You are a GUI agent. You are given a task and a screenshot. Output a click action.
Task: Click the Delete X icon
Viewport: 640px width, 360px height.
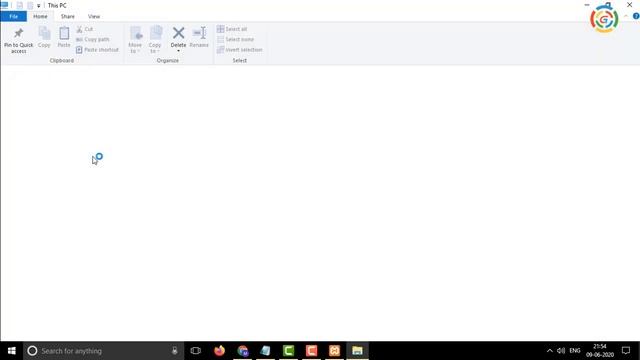178,33
